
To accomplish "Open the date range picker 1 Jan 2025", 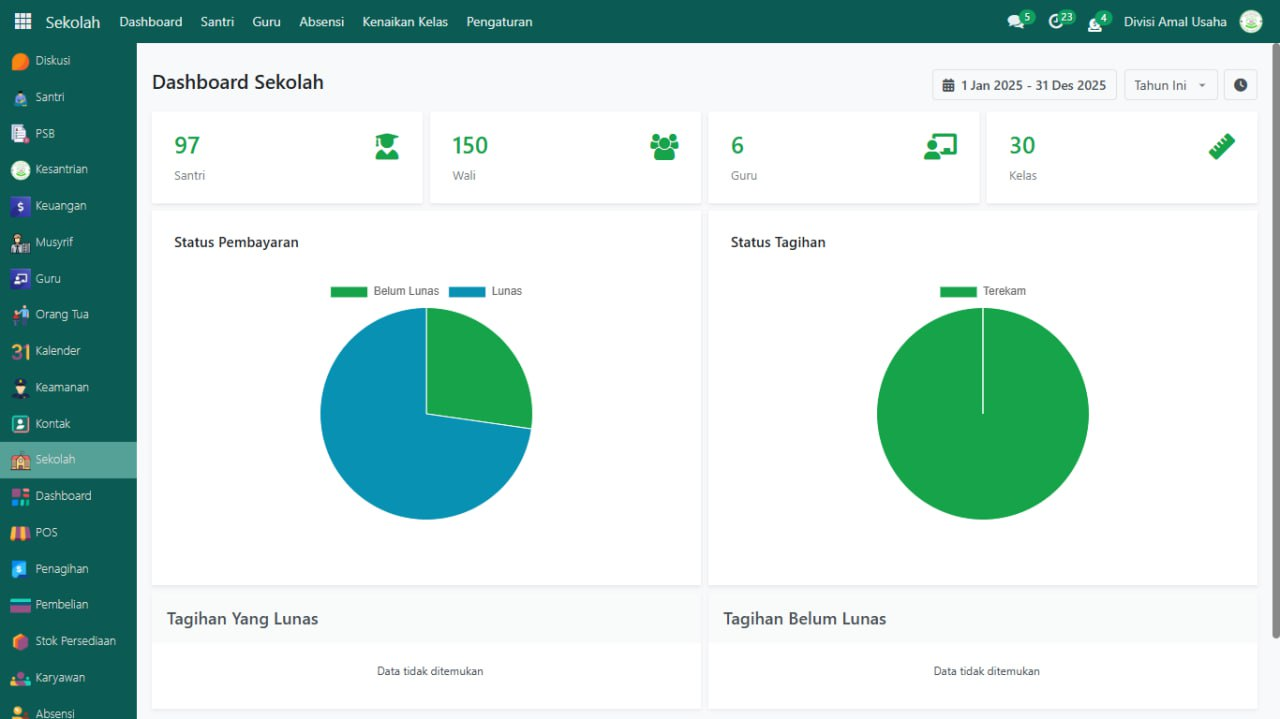I will point(1024,85).
